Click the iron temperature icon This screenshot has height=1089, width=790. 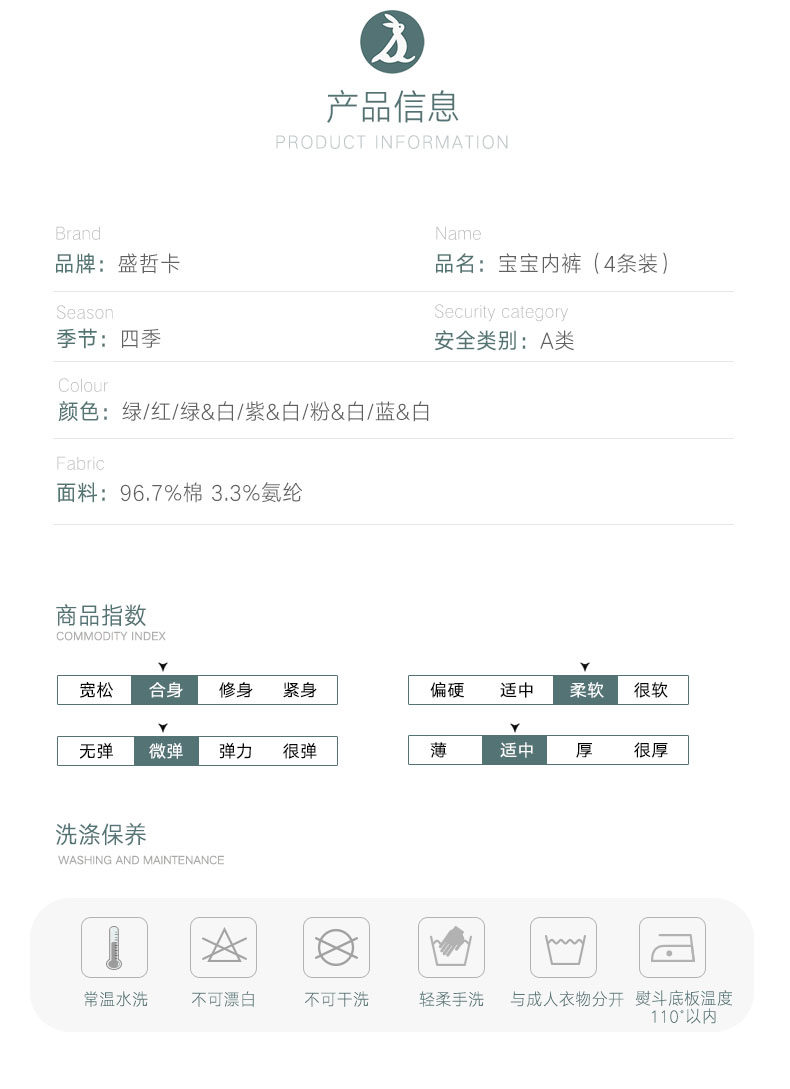(x=672, y=947)
